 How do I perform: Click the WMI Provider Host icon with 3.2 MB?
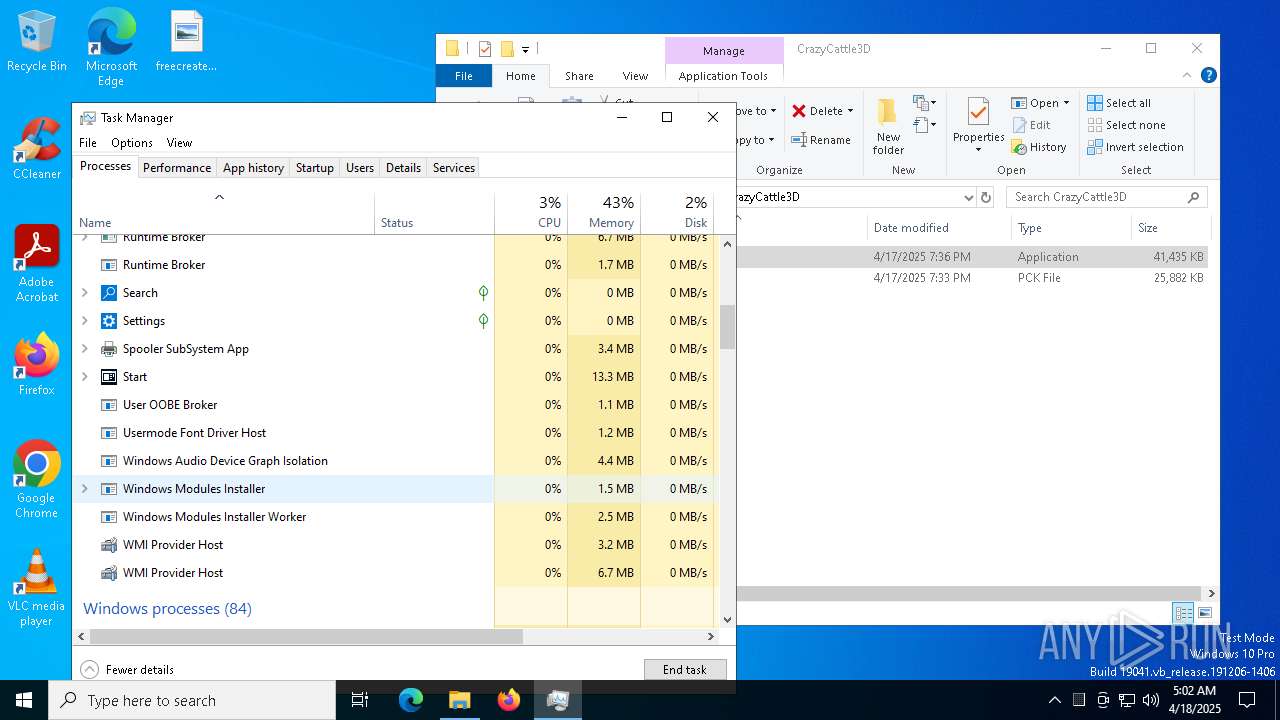click(109, 545)
